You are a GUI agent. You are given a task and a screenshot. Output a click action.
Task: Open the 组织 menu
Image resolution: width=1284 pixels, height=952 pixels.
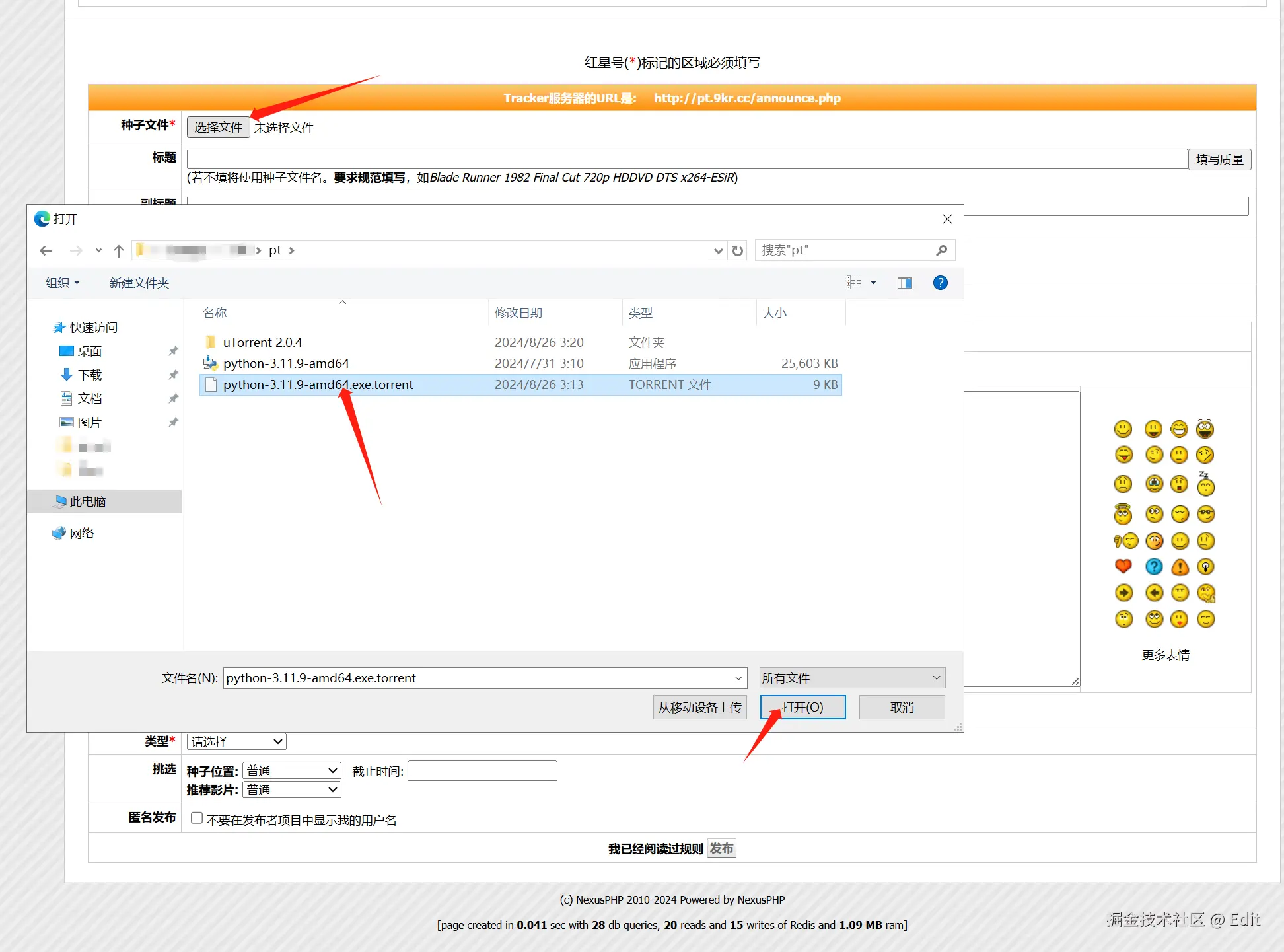(62, 283)
